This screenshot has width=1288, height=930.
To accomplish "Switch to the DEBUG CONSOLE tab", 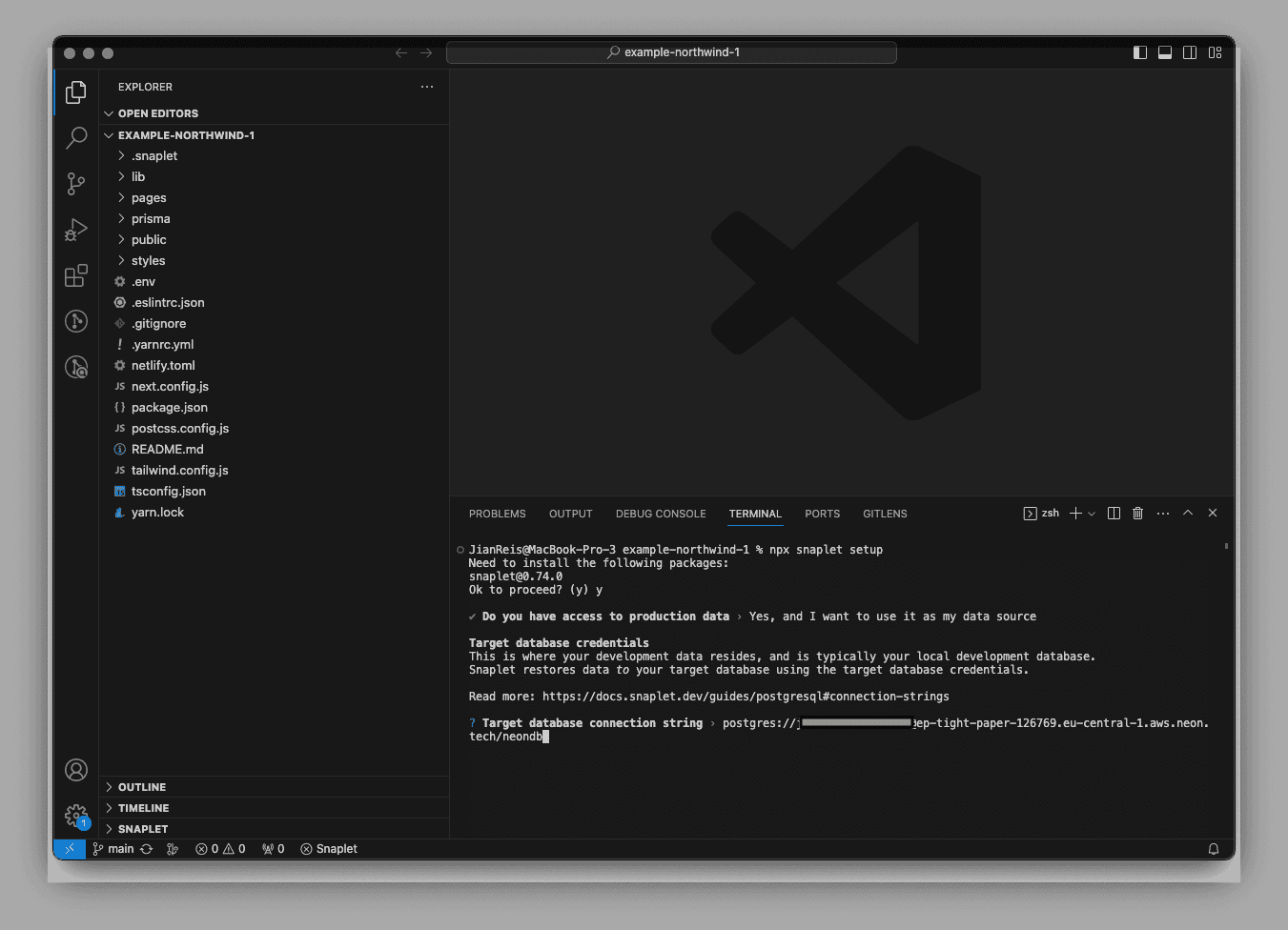I will tap(661, 514).
